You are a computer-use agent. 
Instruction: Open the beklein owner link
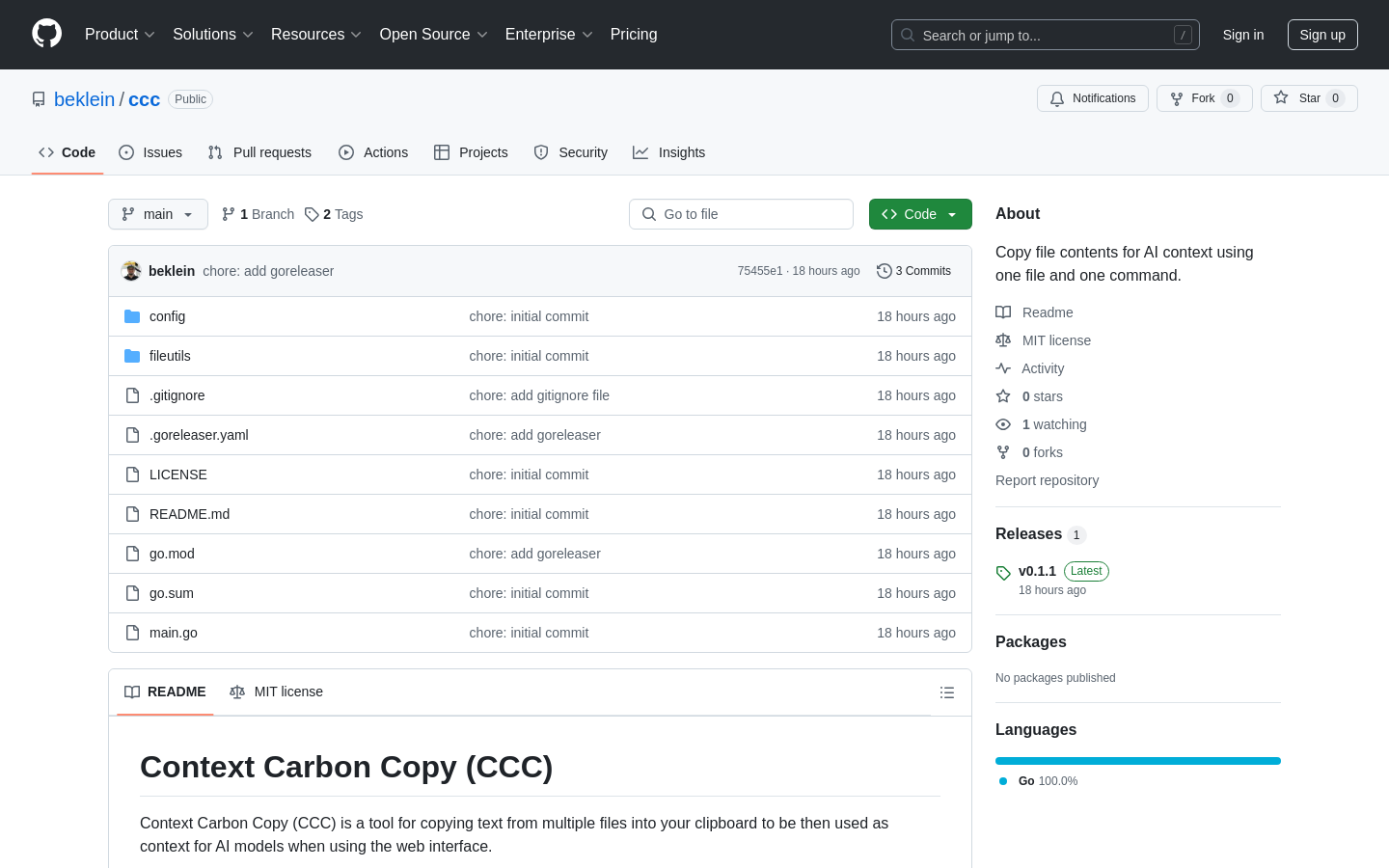pos(84,99)
